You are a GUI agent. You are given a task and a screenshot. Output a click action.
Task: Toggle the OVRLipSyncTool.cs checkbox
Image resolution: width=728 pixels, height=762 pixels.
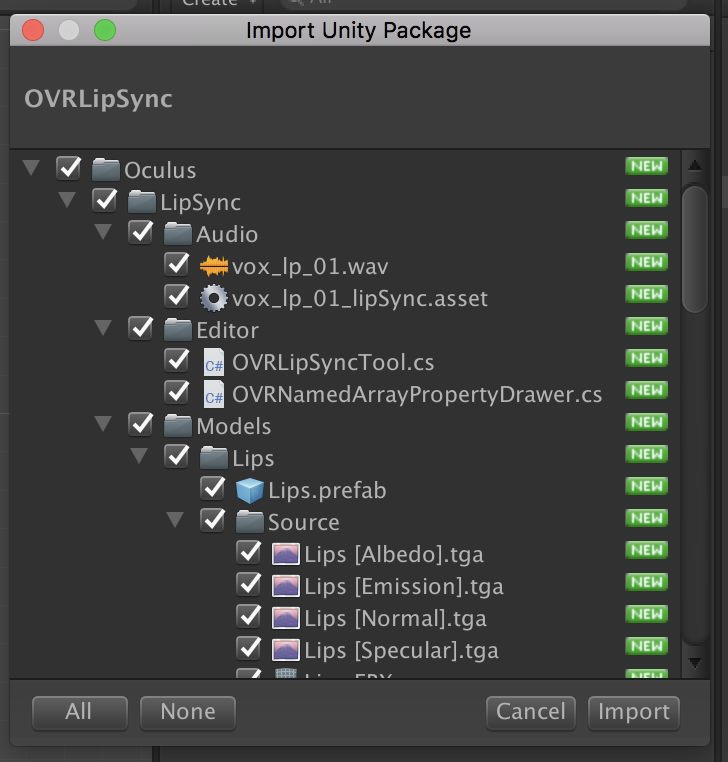[x=176, y=361]
